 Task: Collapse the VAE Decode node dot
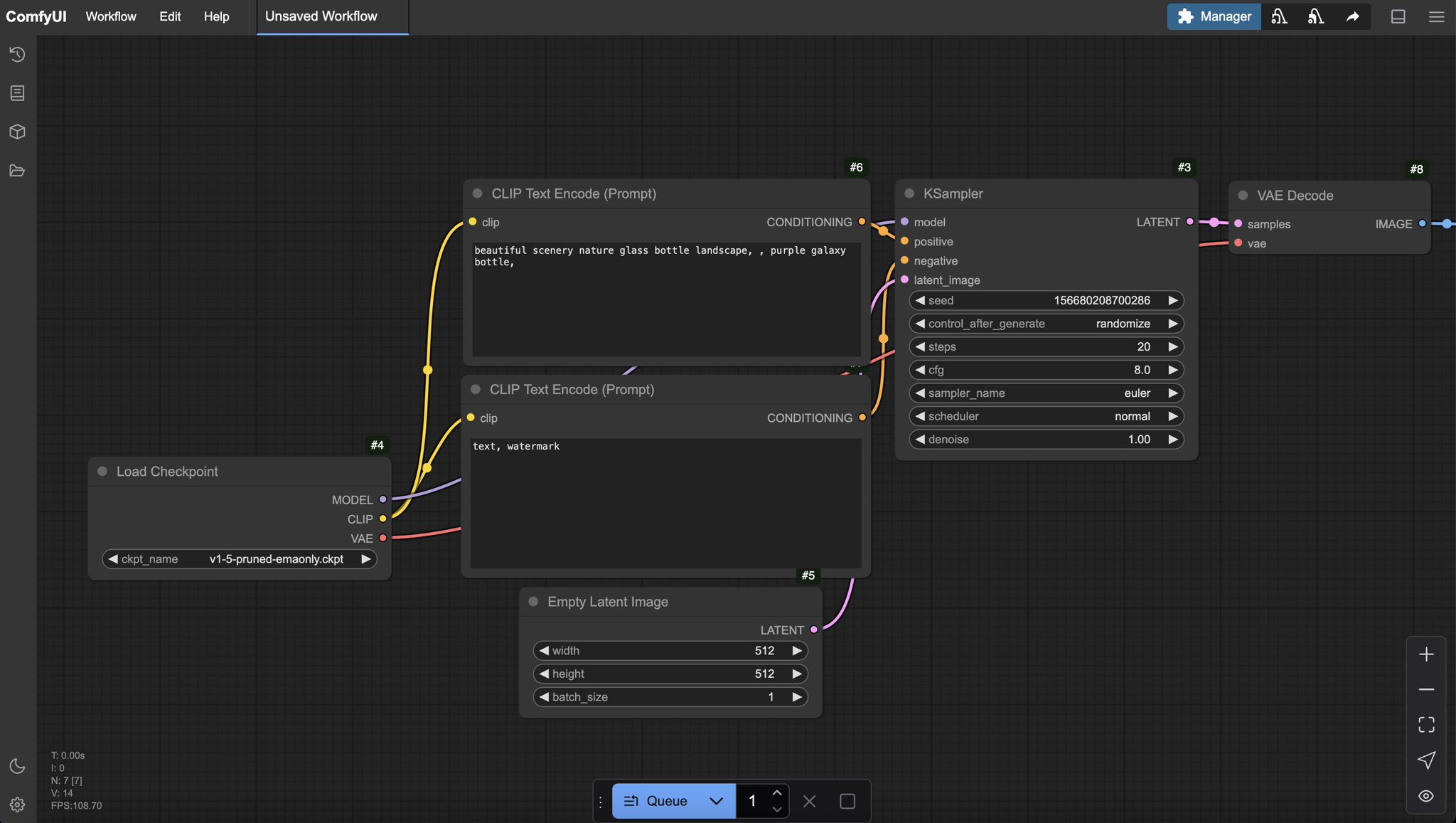click(x=1243, y=196)
